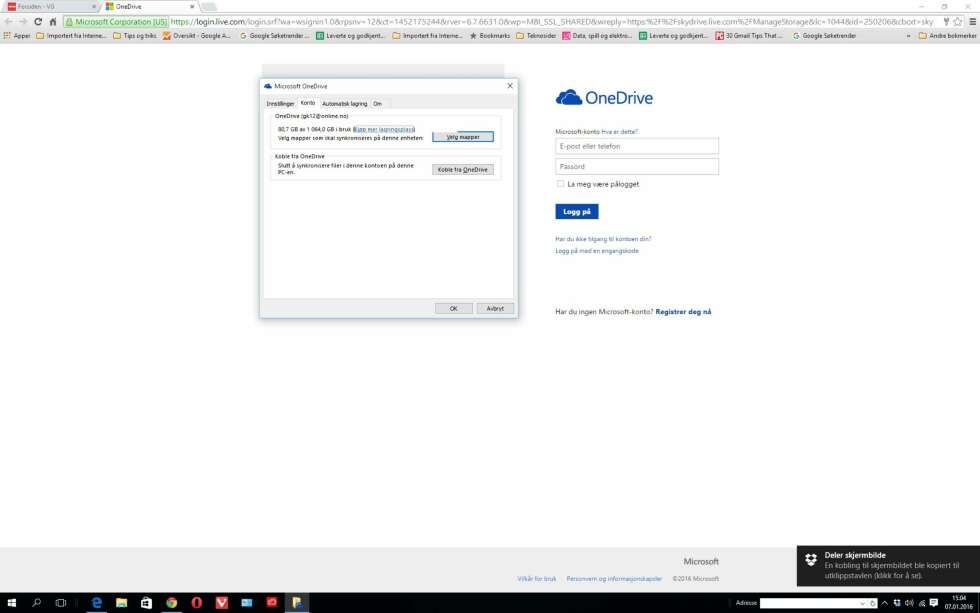Screen dimensions: 980x613
Task: Open the Chrome hamburger menu
Action: pyautogui.click(x=972, y=22)
